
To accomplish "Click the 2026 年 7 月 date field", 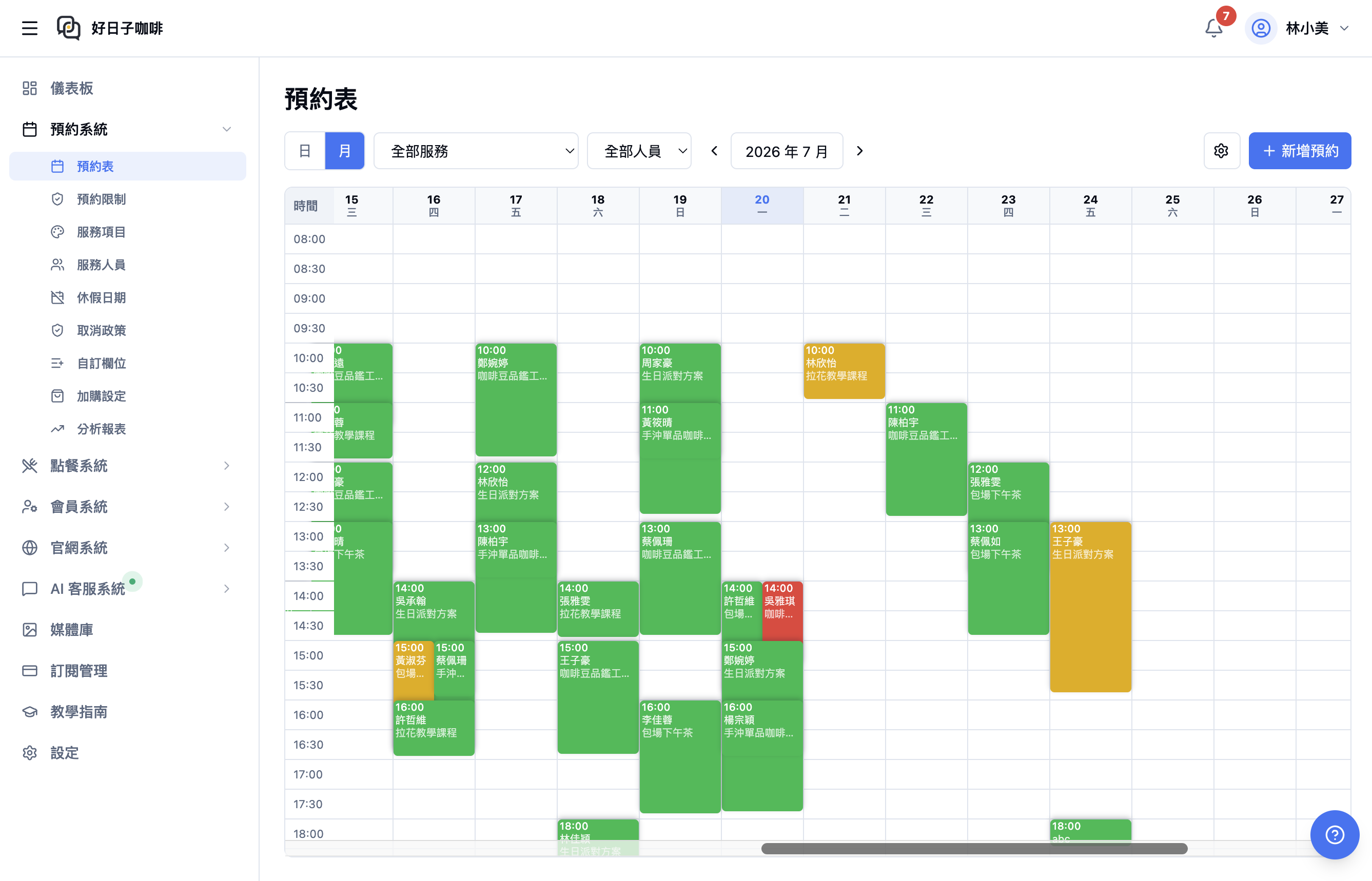I will (x=787, y=151).
